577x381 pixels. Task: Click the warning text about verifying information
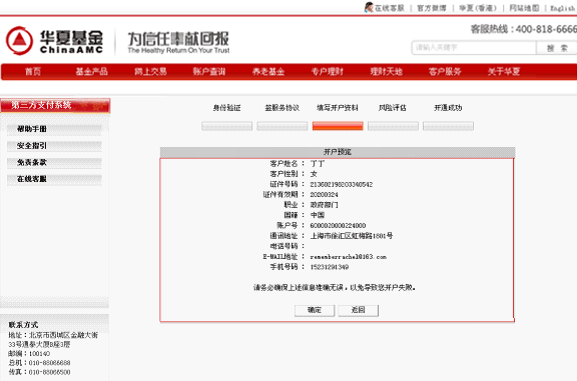[334, 287]
